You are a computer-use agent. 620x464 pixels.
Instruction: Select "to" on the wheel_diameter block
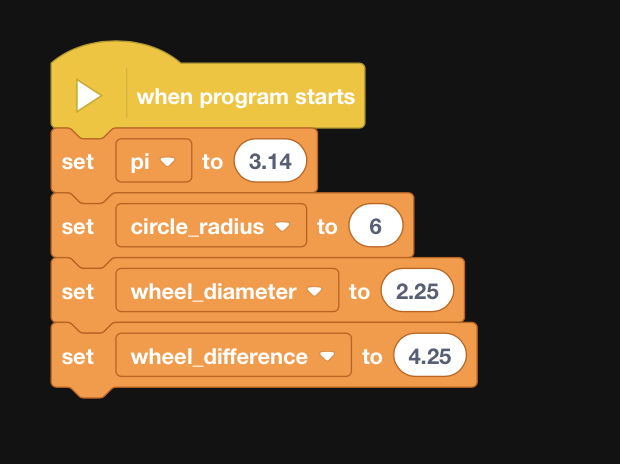(359, 291)
